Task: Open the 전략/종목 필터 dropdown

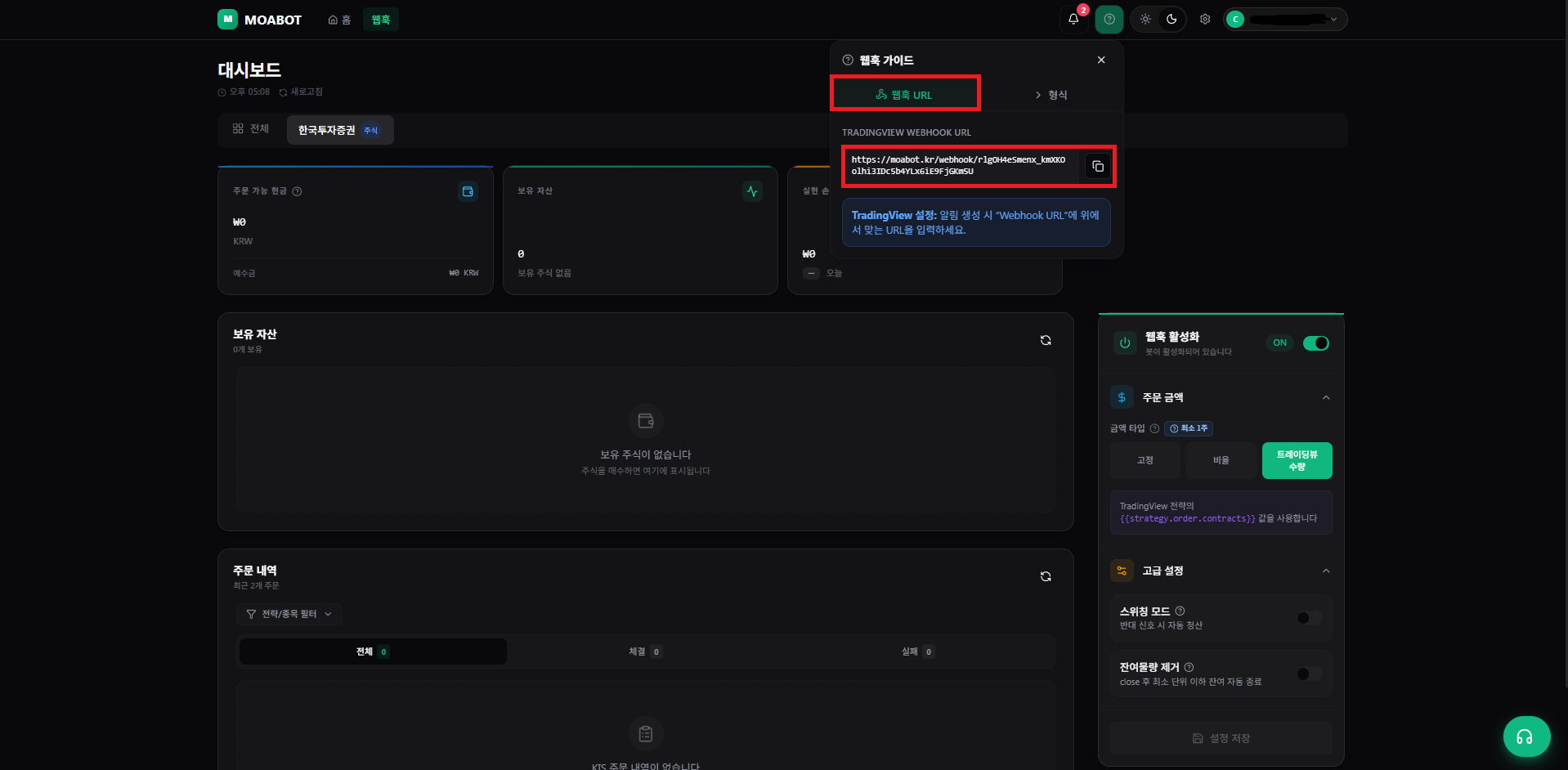Action: tap(289, 614)
